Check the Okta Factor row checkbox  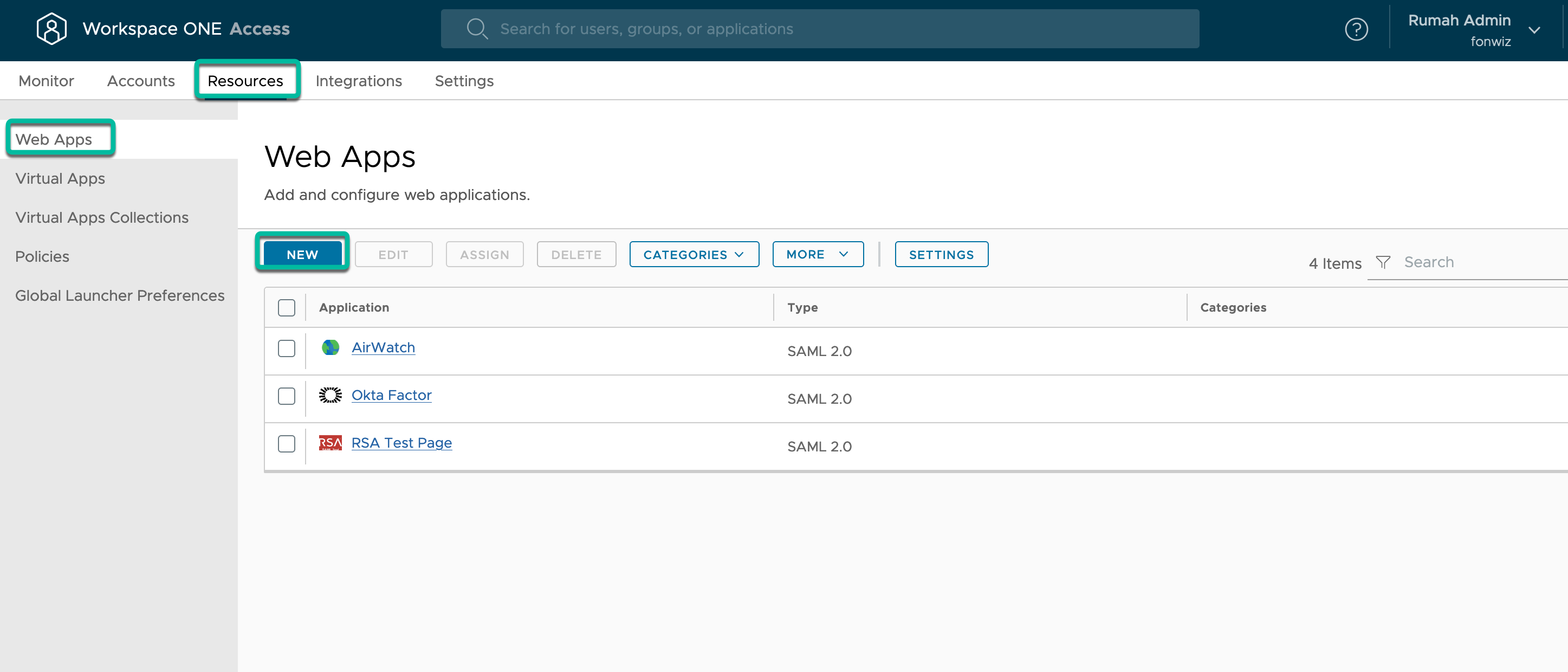coord(286,396)
